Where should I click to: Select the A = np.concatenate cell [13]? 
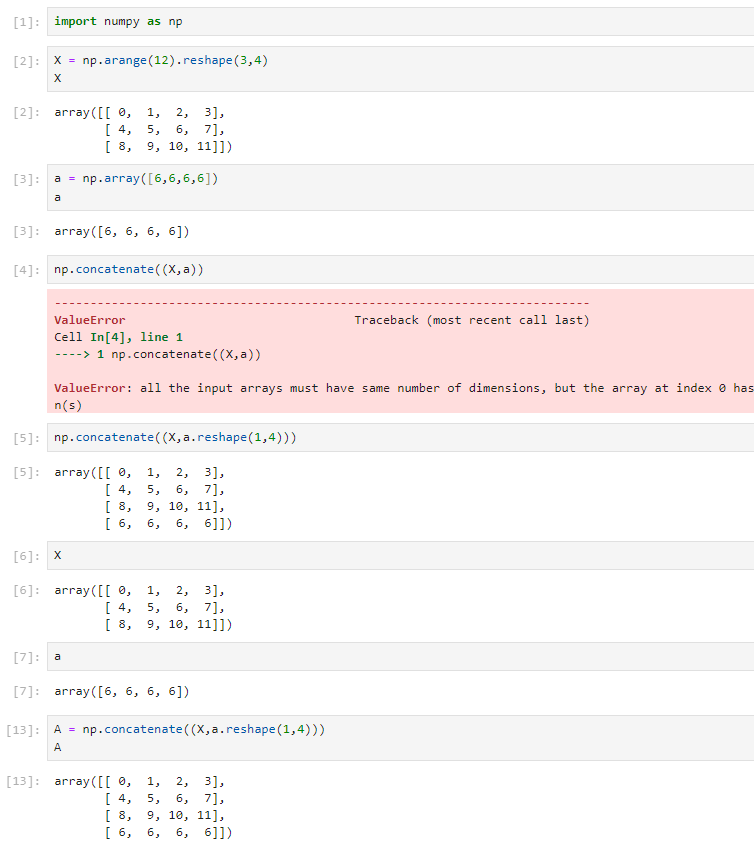(400, 738)
